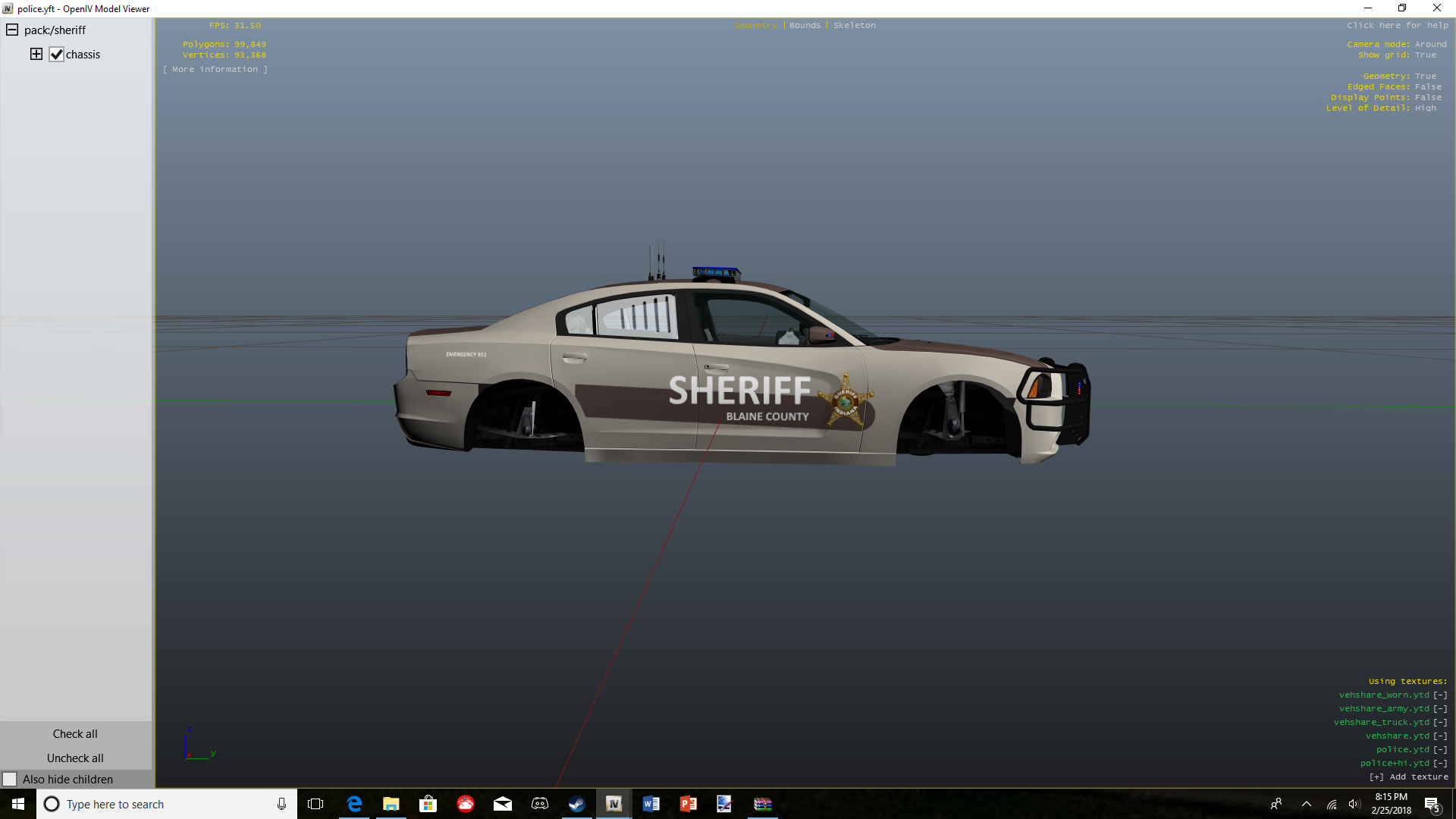Toggle the chassis visibility checkbox

click(56, 55)
